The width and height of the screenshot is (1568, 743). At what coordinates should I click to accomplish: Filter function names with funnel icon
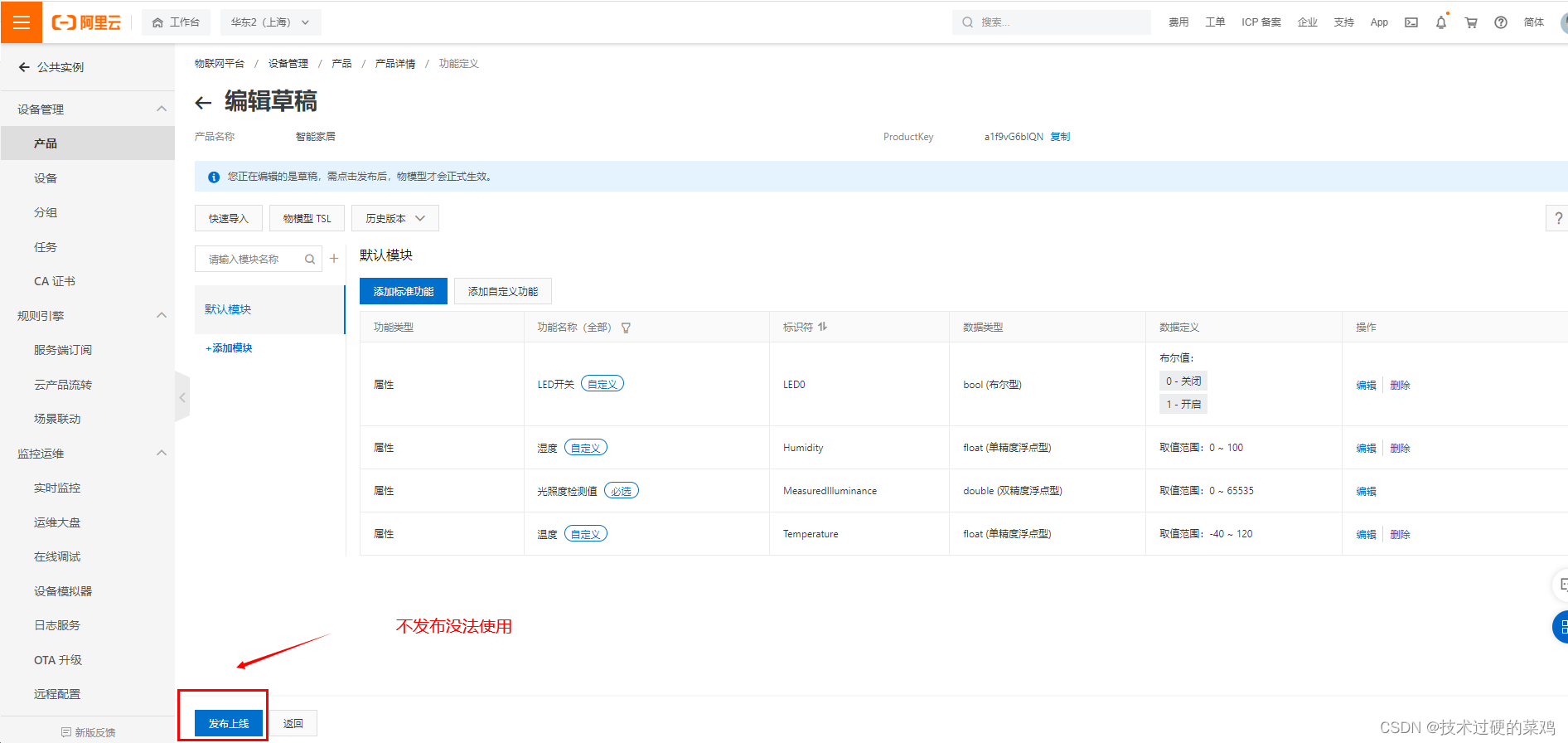626,328
